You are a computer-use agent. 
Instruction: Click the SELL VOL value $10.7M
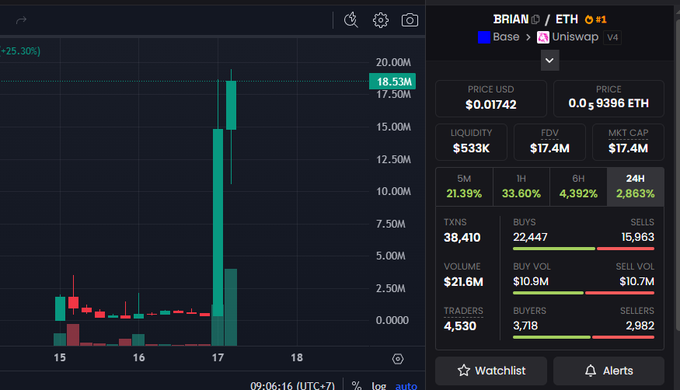637,282
